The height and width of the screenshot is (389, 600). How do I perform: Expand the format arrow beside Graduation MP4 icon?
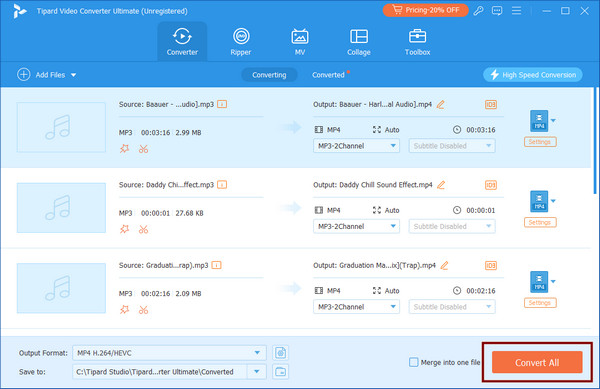(553, 282)
